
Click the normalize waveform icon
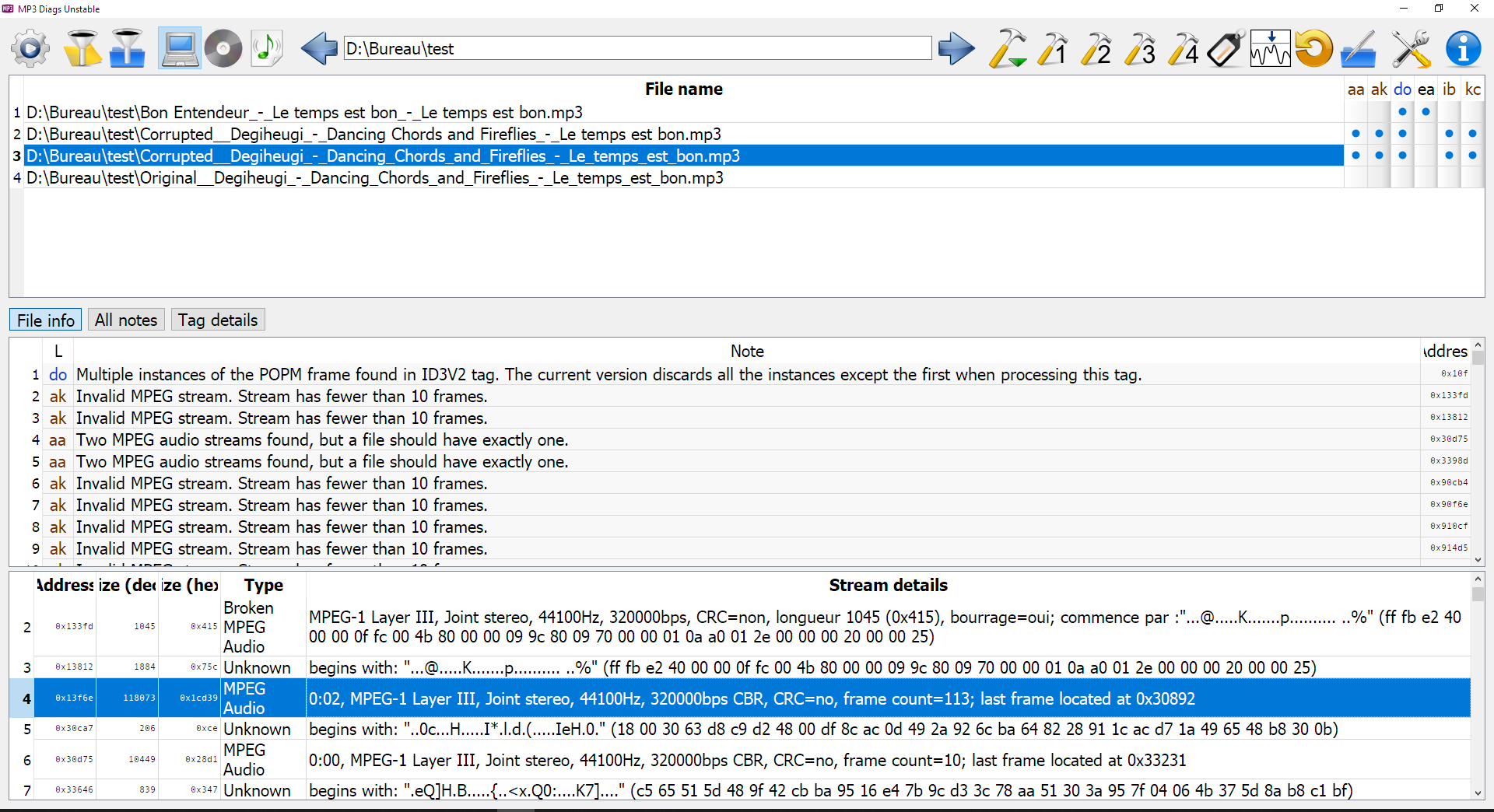pos(1270,49)
